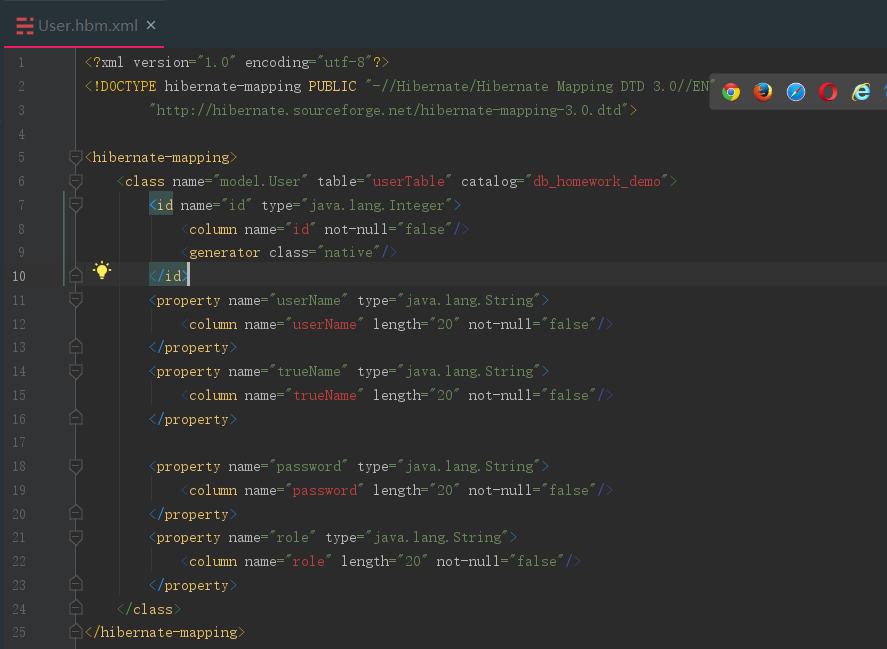The width and height of the screenshot is (887, 649).
Task: Click the "model.User" class name value
Action: pos(260,181)
